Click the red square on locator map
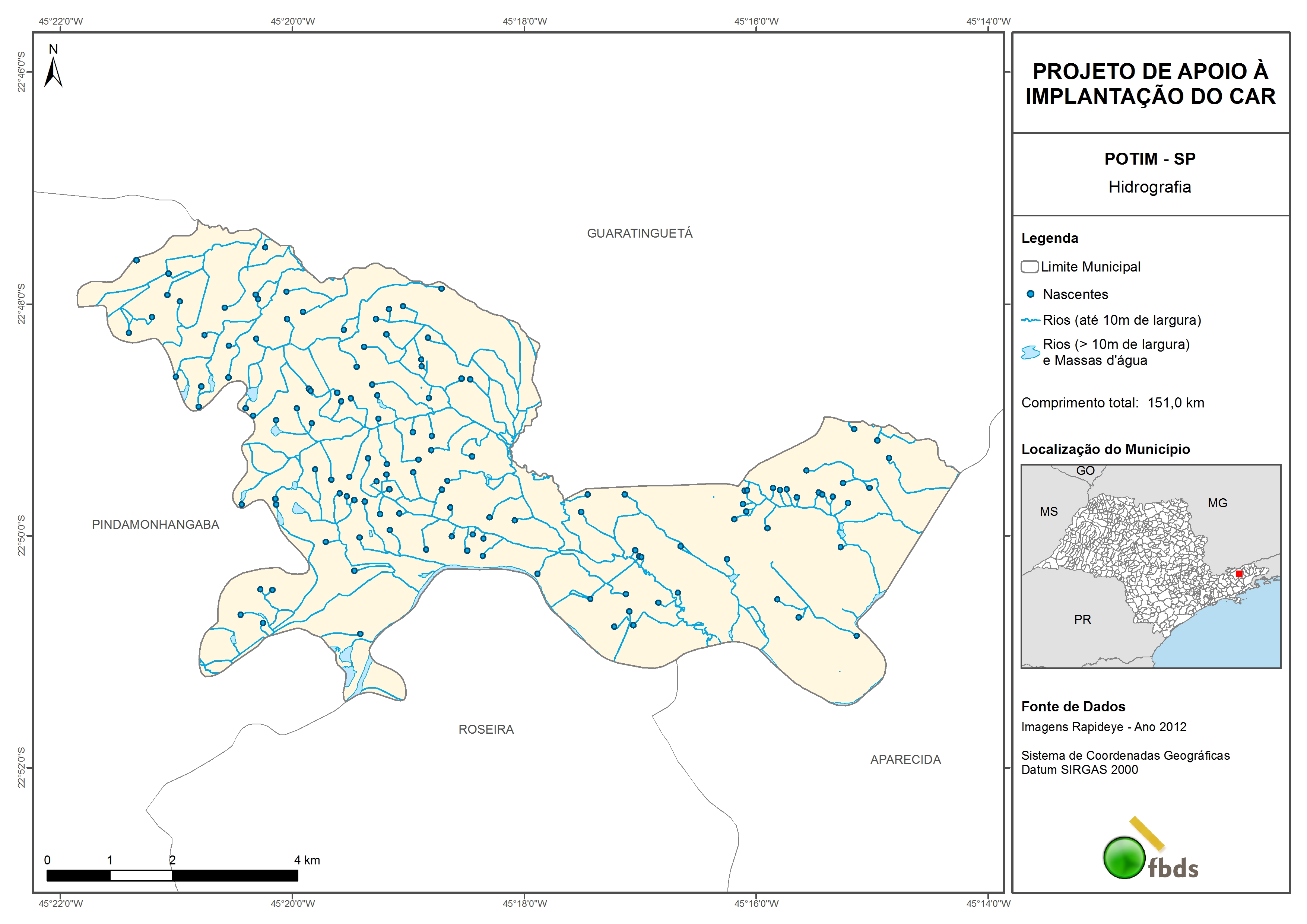Image resolution: width=1307 pixels, height=924 pixels. pyautogui.click(x=1239, y=573)
